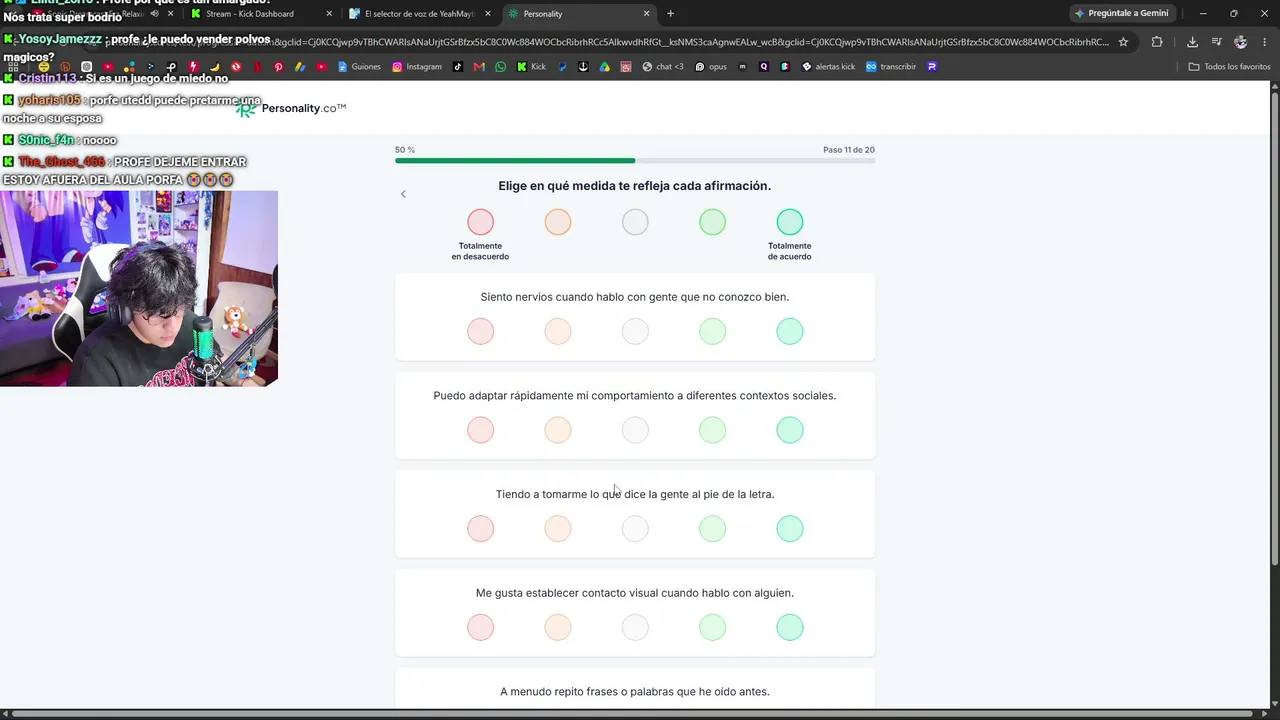
Task: Open the Kick bookmark
Action: (x=532, y=67)
